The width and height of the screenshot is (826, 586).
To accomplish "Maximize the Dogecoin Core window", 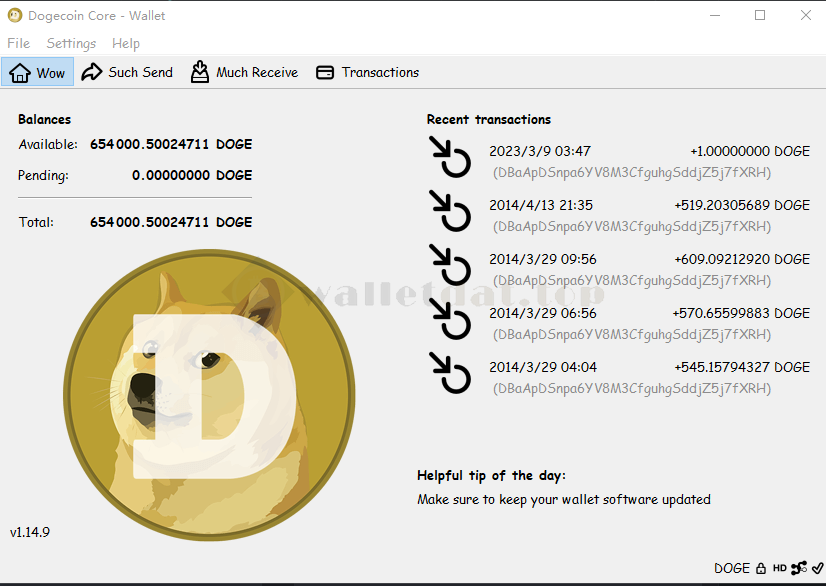I will pos(760,15).
